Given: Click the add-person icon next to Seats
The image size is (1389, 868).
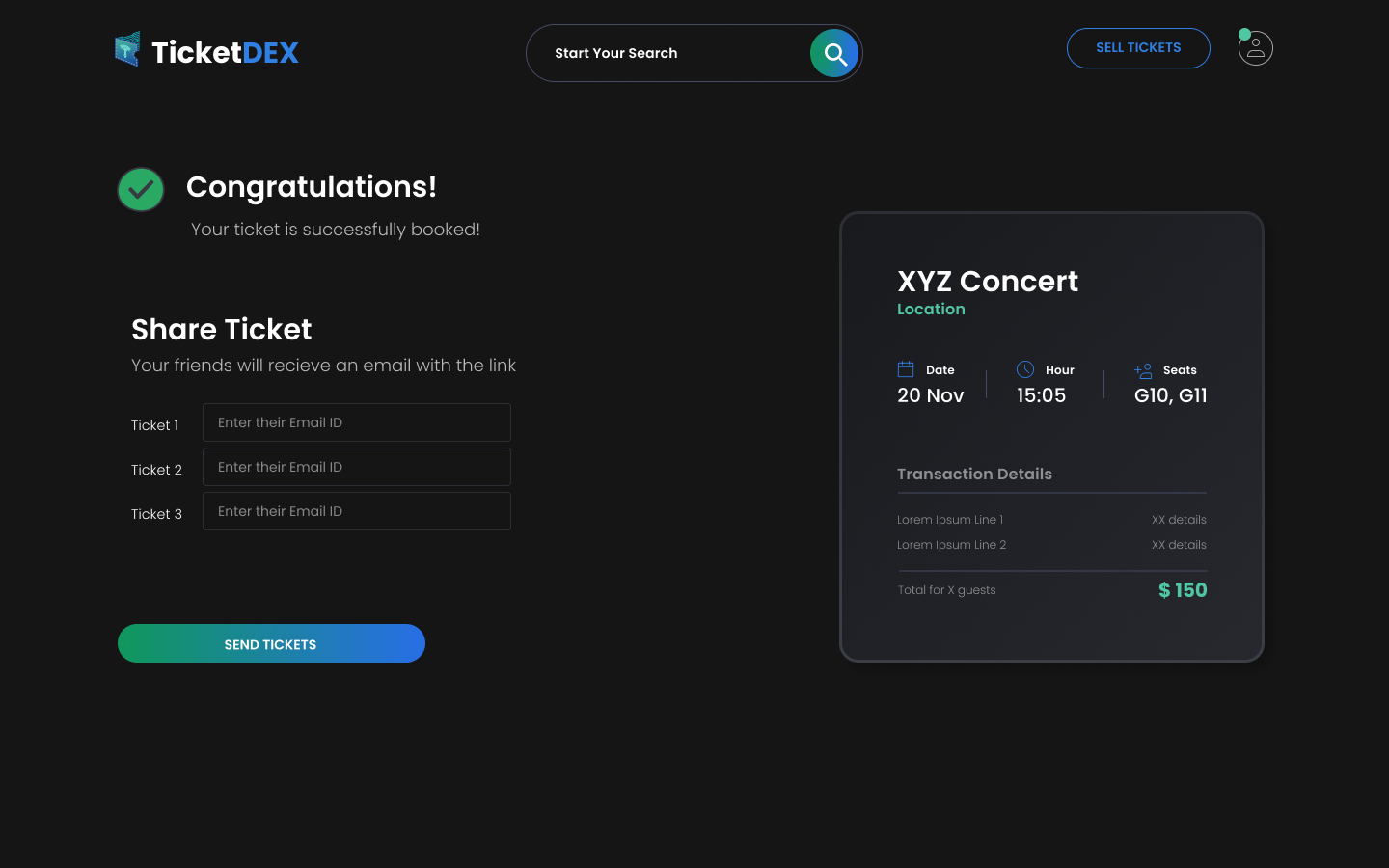Looking at the screenshot, I should tap(1144, 369).
